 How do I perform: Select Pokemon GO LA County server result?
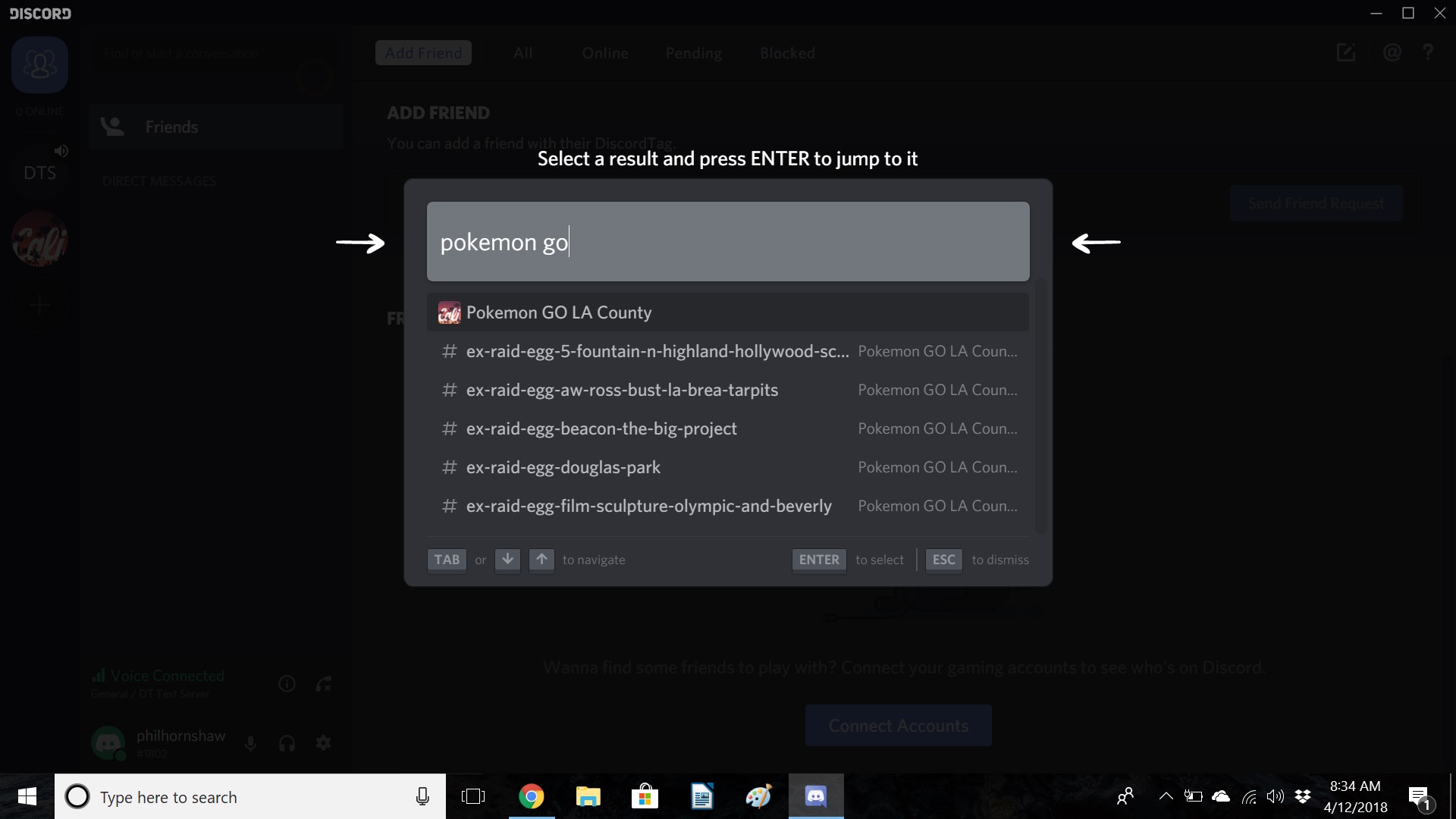click(x=728, y=312)
